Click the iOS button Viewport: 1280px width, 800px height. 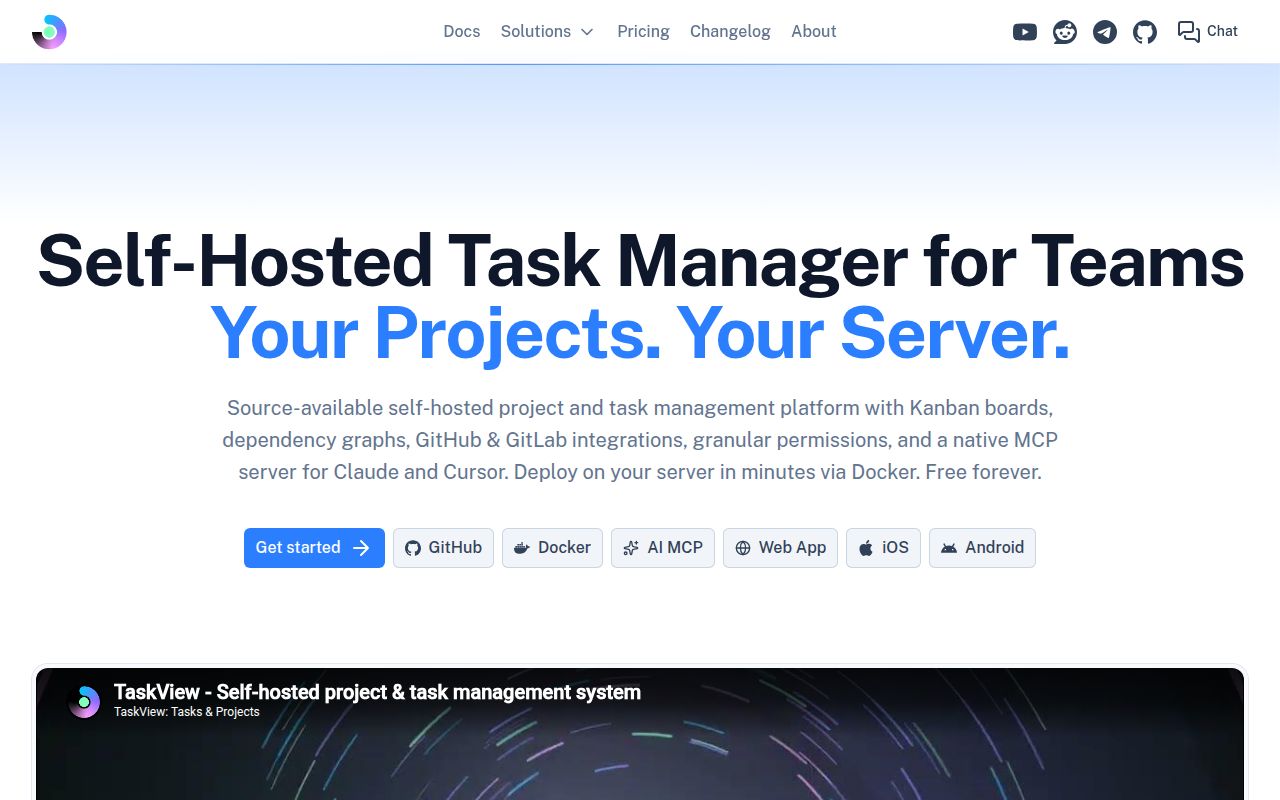[883, 548]
